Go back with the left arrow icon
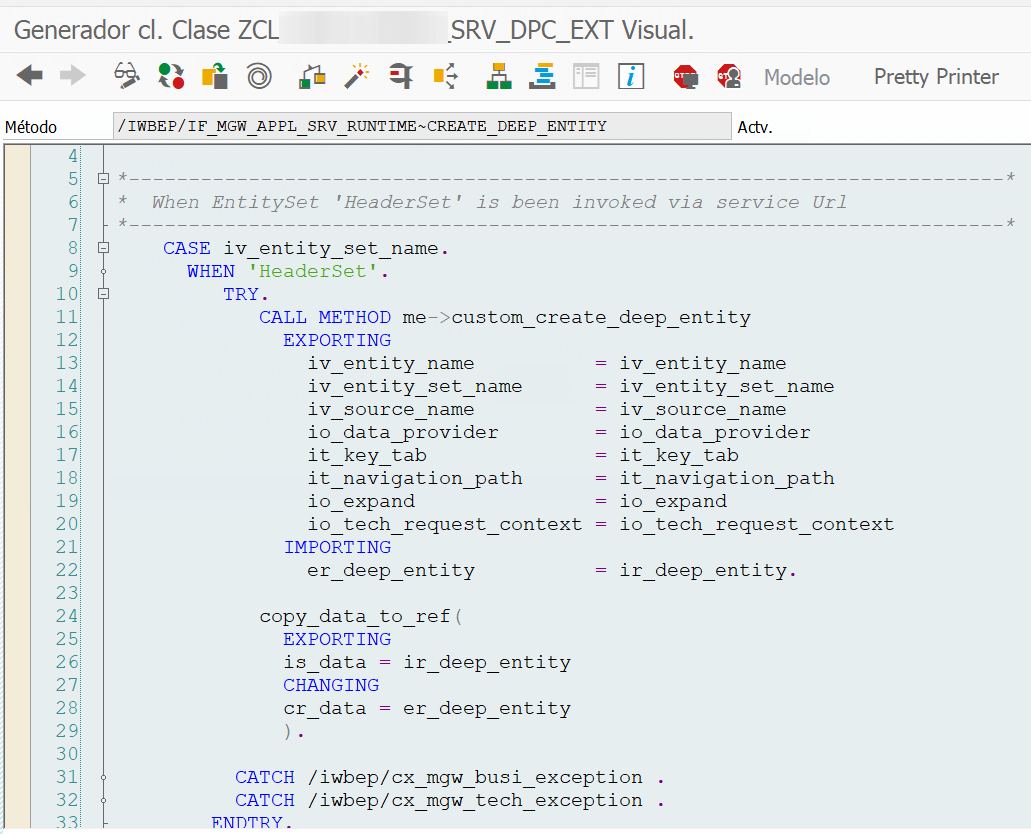 (x=30, y=76)
